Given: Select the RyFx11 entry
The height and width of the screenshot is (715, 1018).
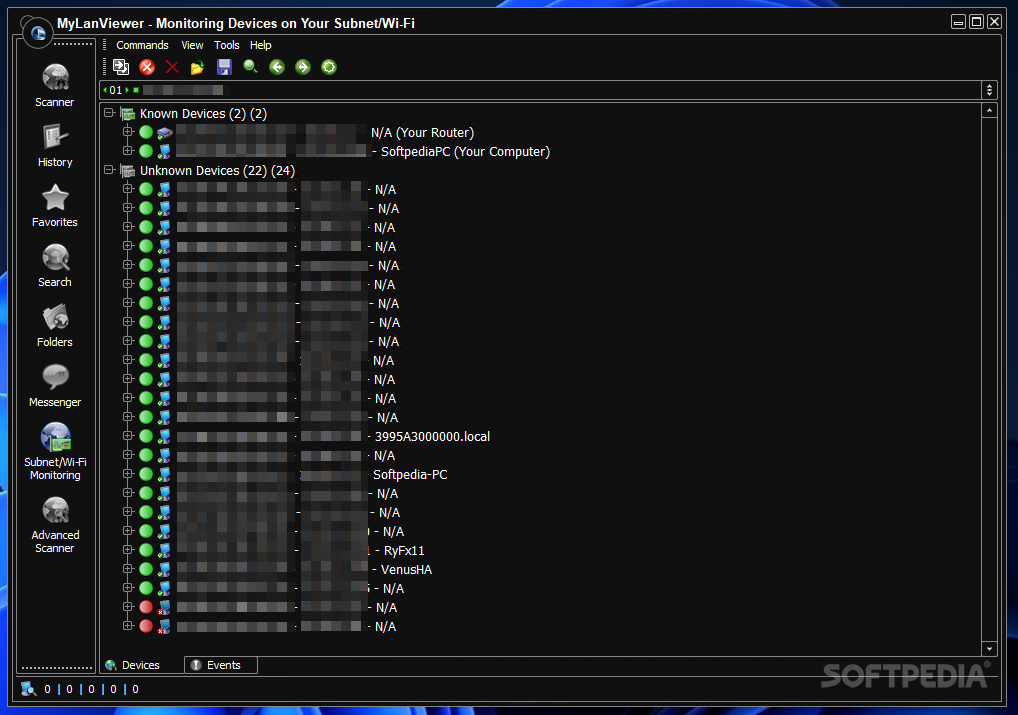Looking at the screenshot, I should [x=404, y=551].
